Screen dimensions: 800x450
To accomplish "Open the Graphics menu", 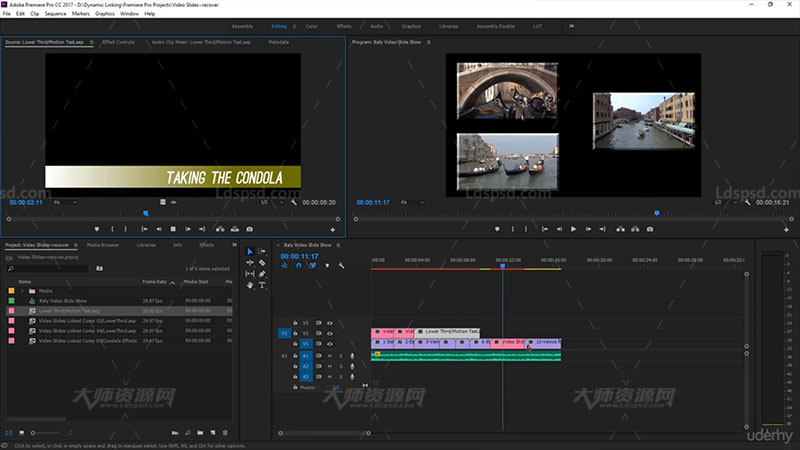I will click(105, 14).
